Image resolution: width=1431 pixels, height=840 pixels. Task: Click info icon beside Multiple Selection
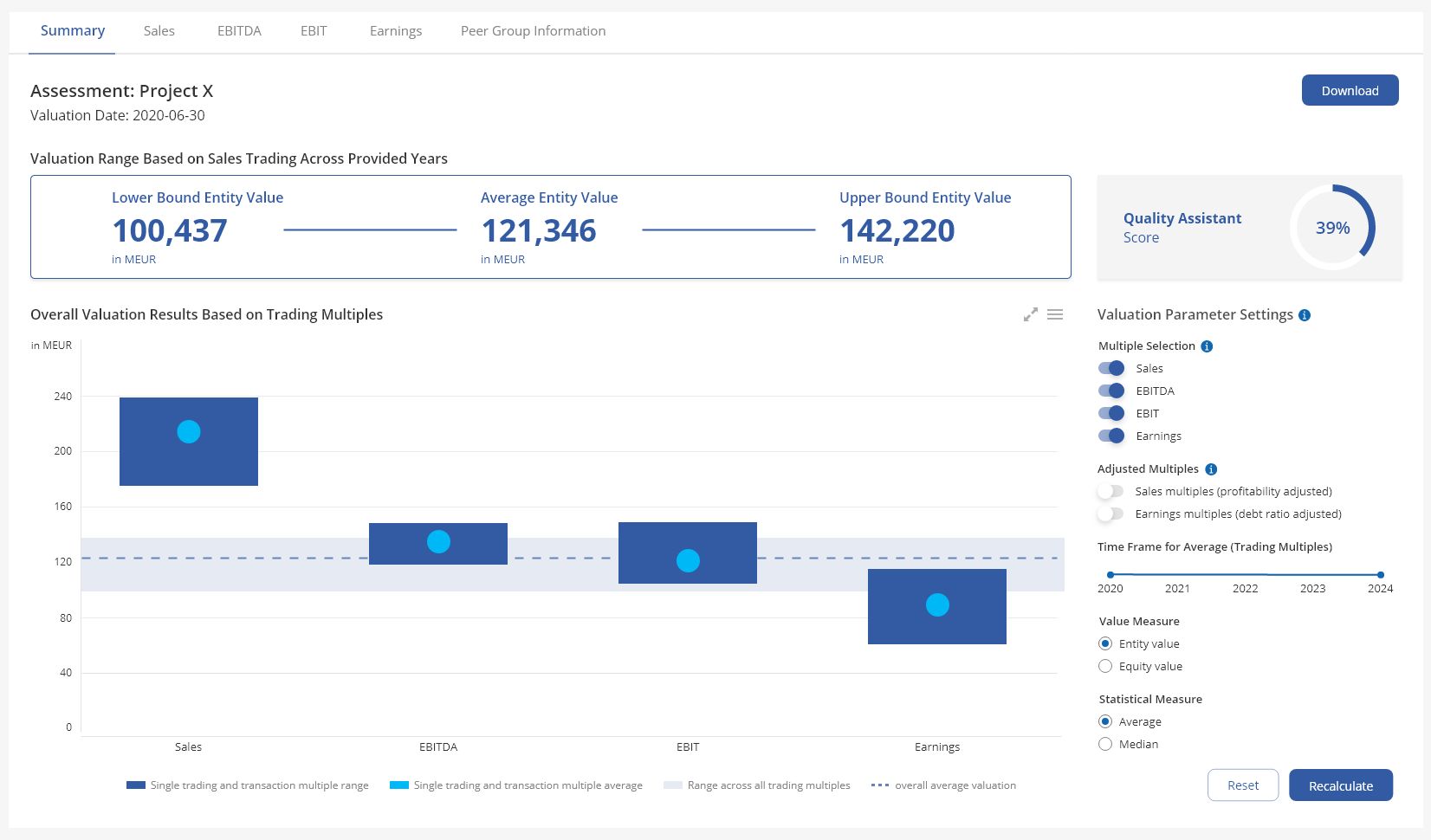(1207, 346)
